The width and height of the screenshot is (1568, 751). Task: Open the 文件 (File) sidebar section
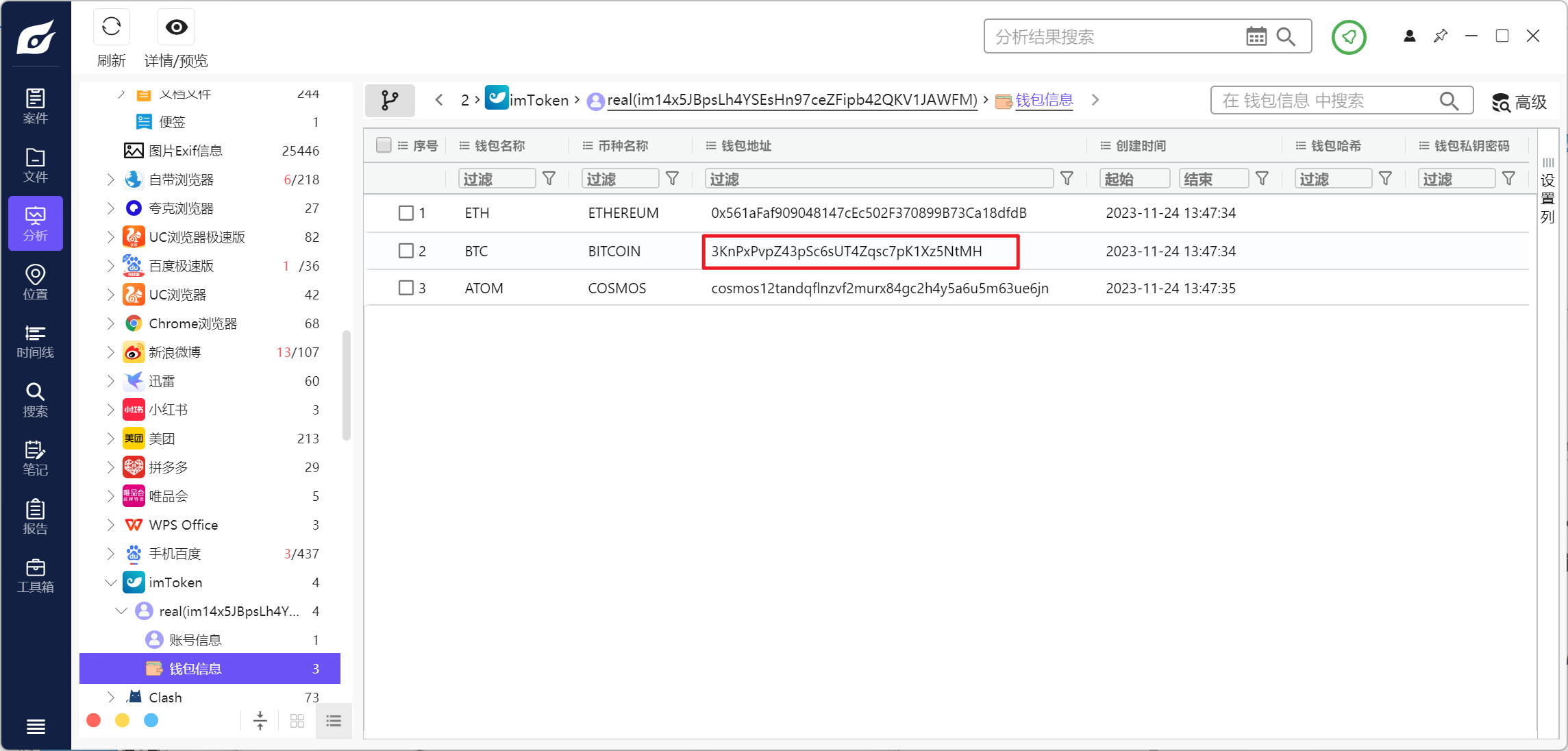pos(36,165)
